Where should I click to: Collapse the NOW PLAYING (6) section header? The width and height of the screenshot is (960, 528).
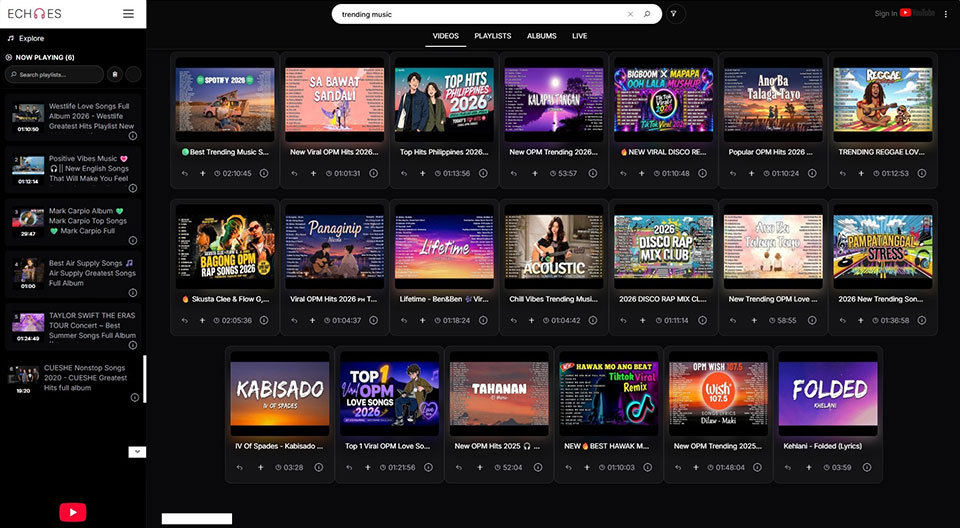(40, 58)
